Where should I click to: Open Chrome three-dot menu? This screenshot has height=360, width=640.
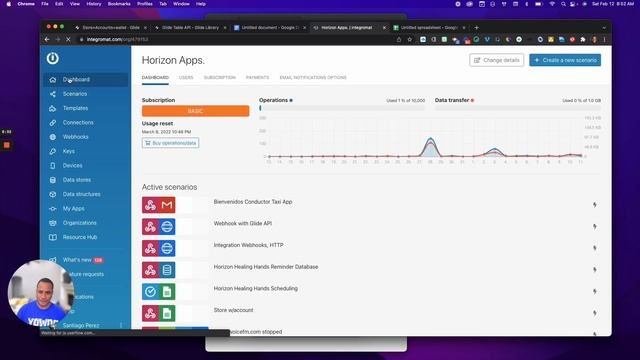(x=604, y=40)
